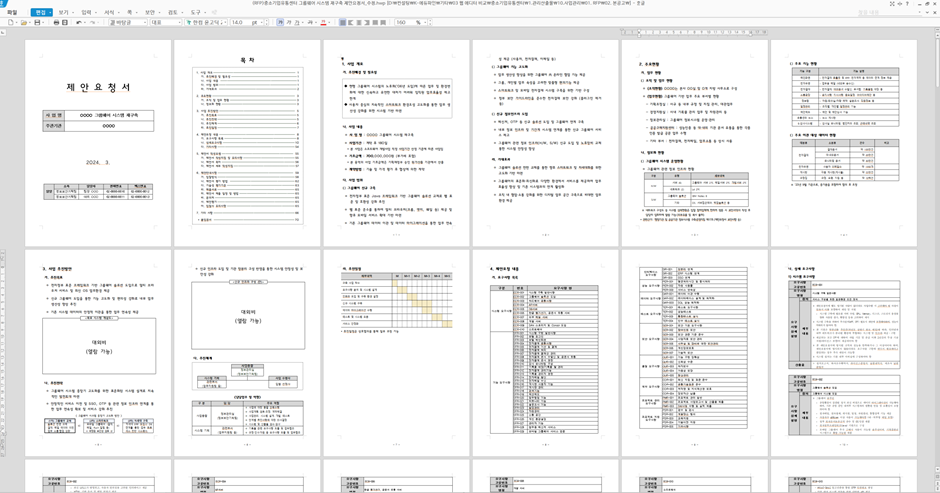This screenshot has height=493, width=940.
Task: Apply the red font color icon
Action: click(324, 22)
